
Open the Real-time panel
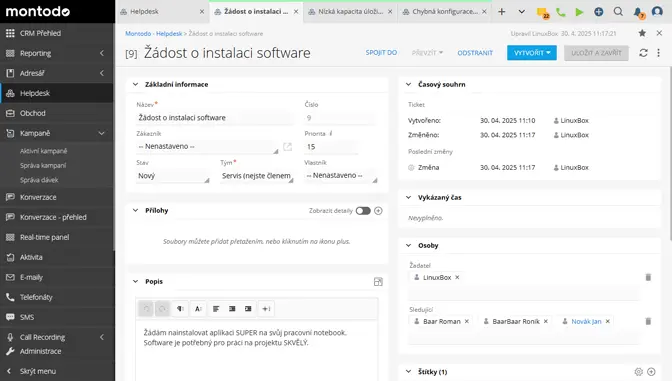click(57, 237)
